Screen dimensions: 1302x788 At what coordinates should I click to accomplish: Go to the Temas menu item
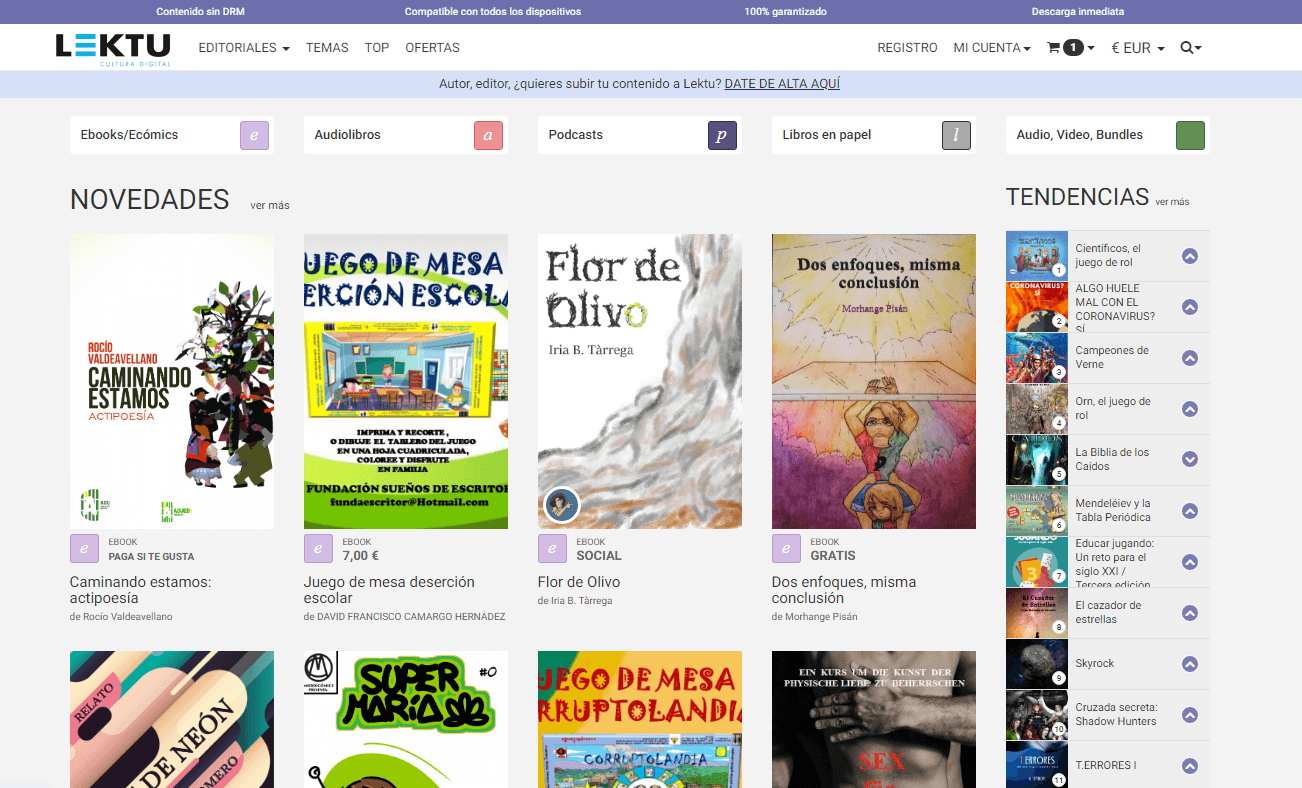tap(327, 48)
